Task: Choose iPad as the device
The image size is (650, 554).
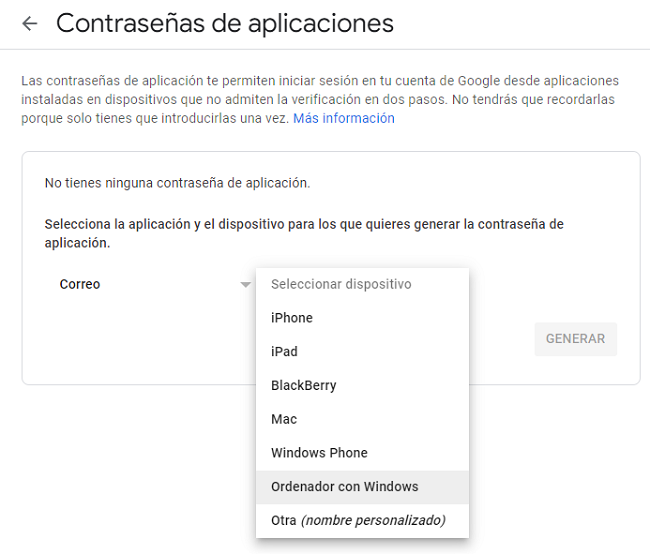Action: [x=284, y=352]
